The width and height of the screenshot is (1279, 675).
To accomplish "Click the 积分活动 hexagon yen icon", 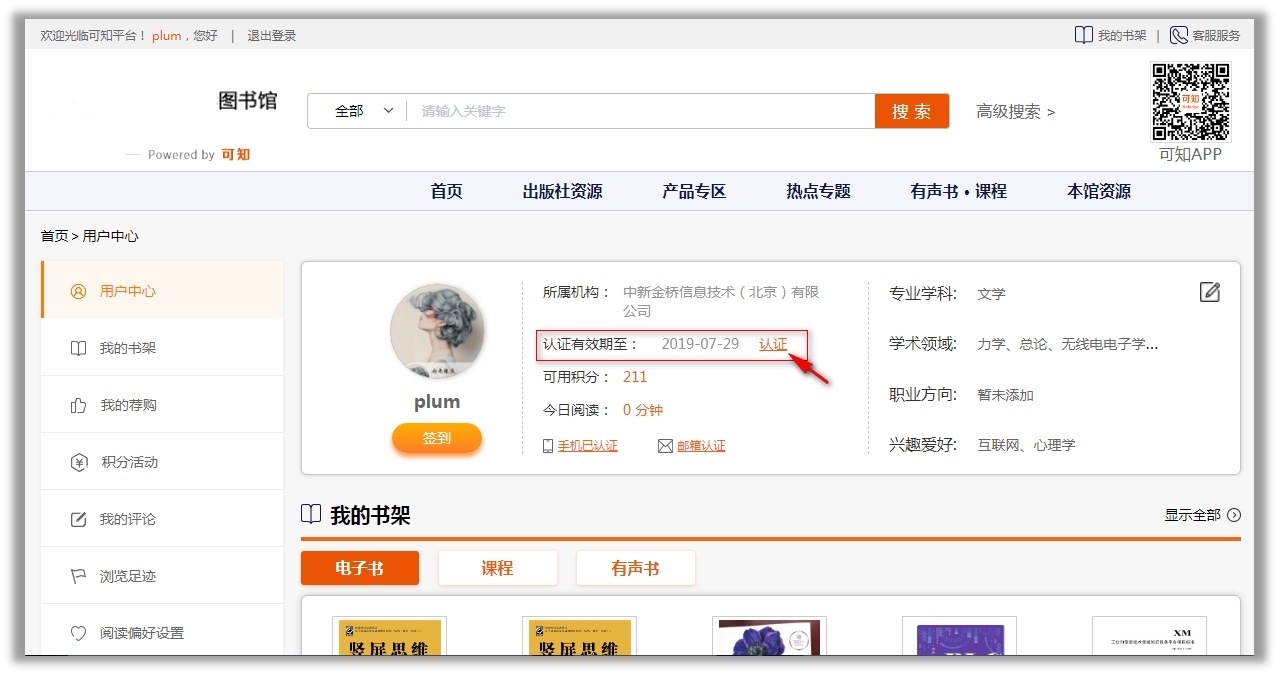I will coord(79,462).
